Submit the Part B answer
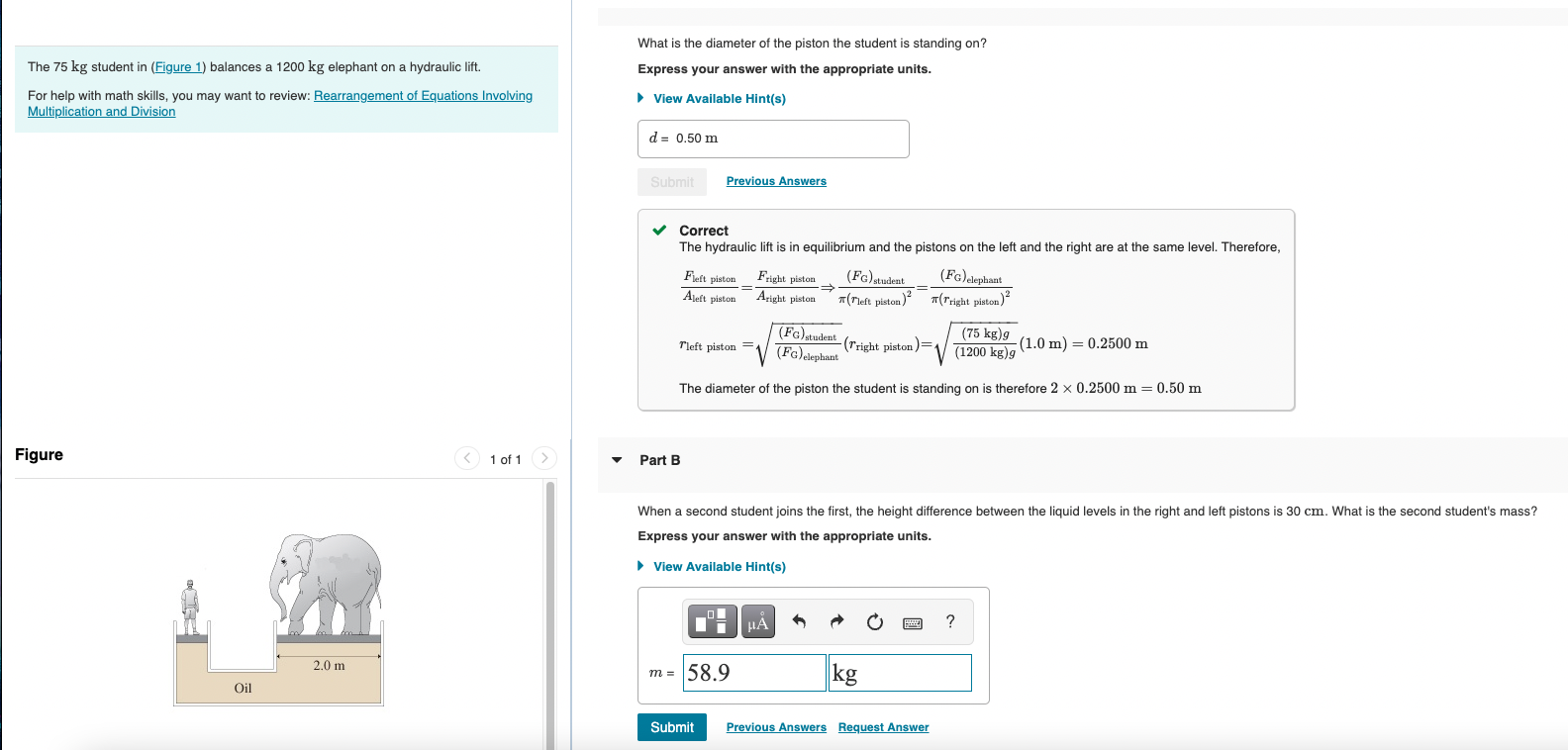 pos(672,727)
